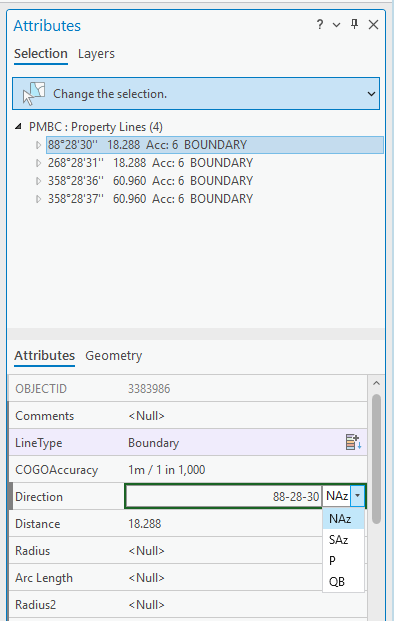This screenshot has height=621, width=394.
Task: Click the Radius <Null> value
Action: click(146, 551)
